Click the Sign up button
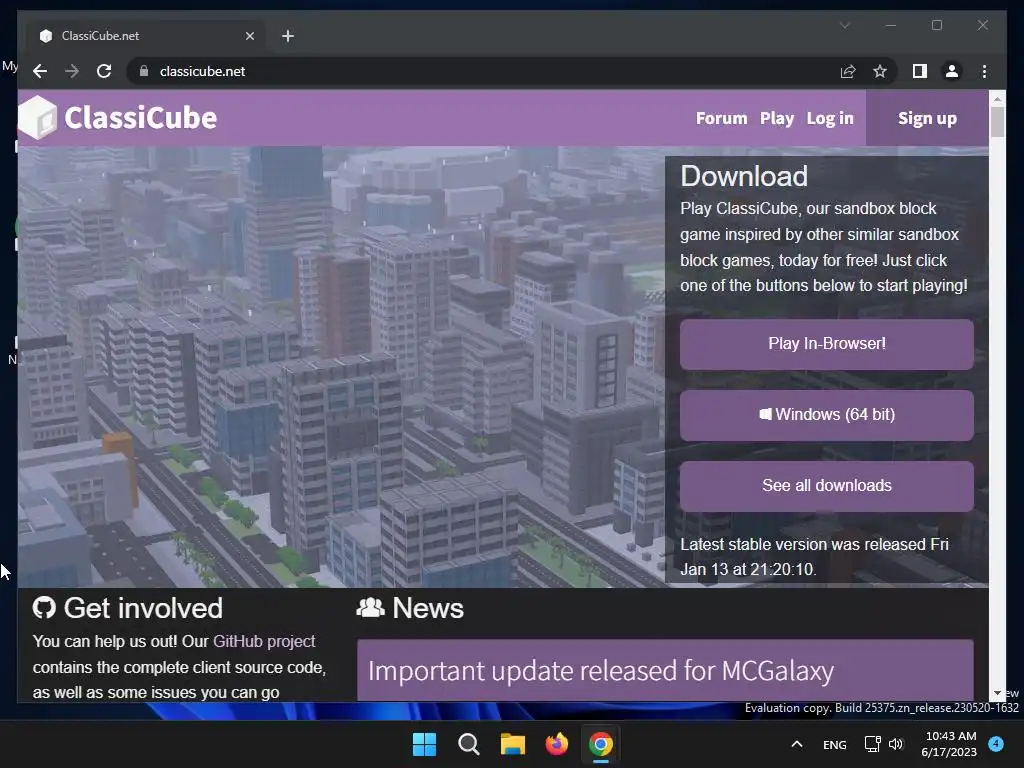This screenshot has width=1024, height=768. pos(927,118)
